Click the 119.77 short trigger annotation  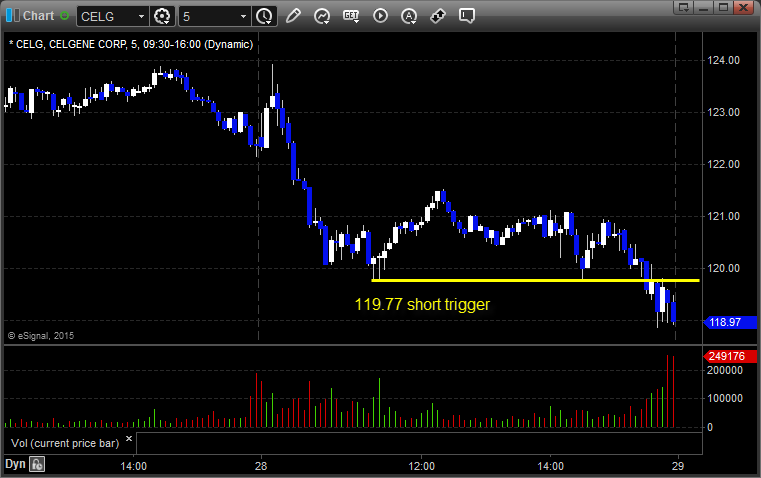coord(422,304)
